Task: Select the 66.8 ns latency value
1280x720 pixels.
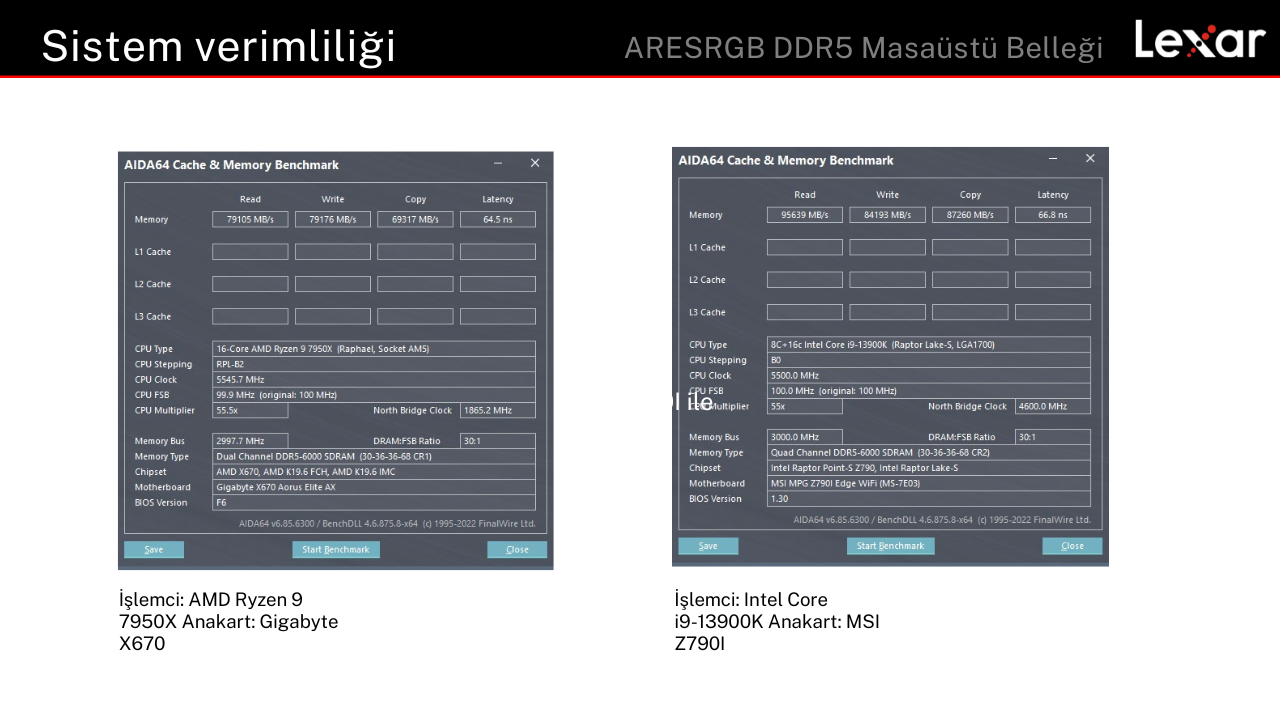Action: (1053, 215)
